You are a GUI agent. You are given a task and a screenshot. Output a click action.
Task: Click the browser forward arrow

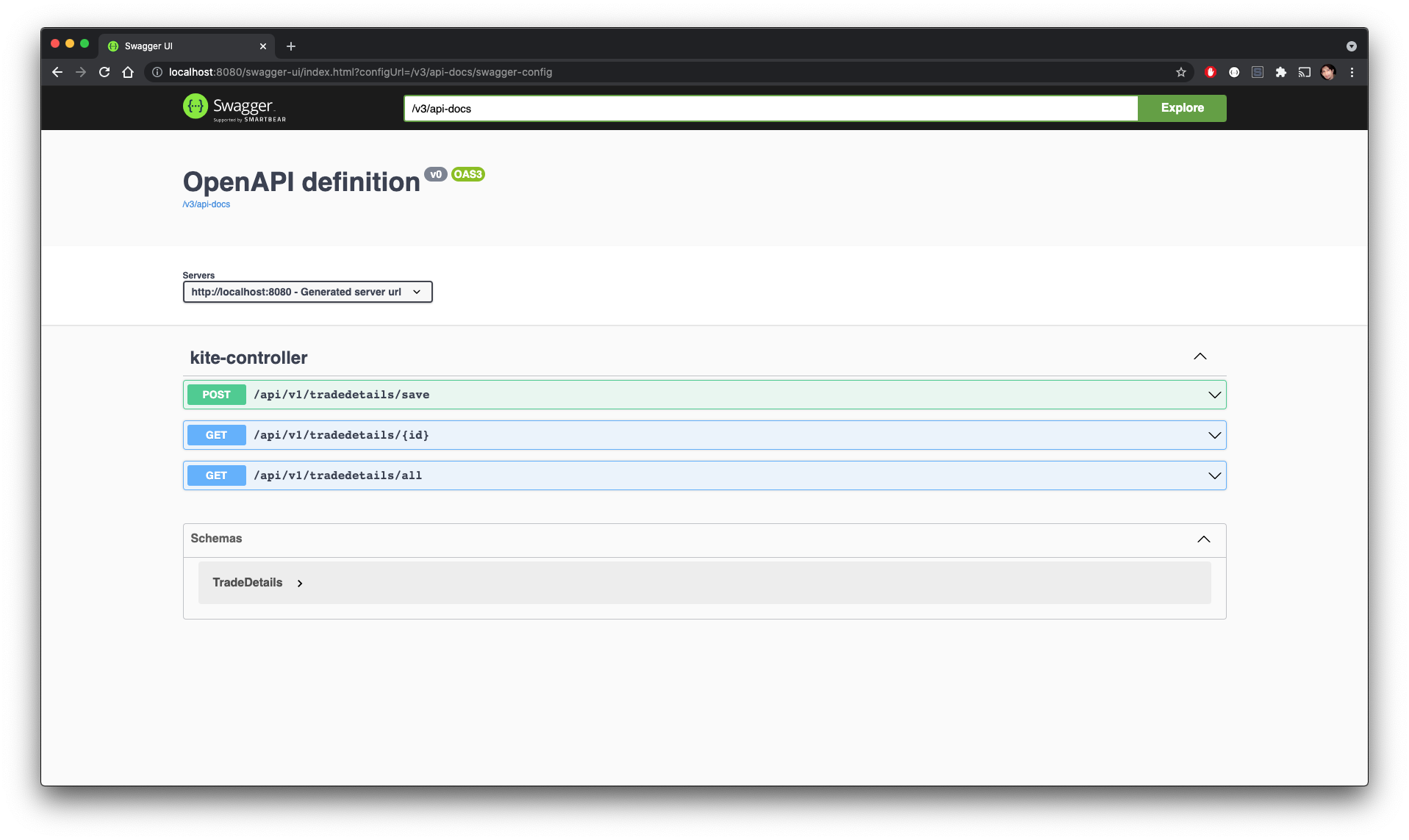(x=81, y=72)
